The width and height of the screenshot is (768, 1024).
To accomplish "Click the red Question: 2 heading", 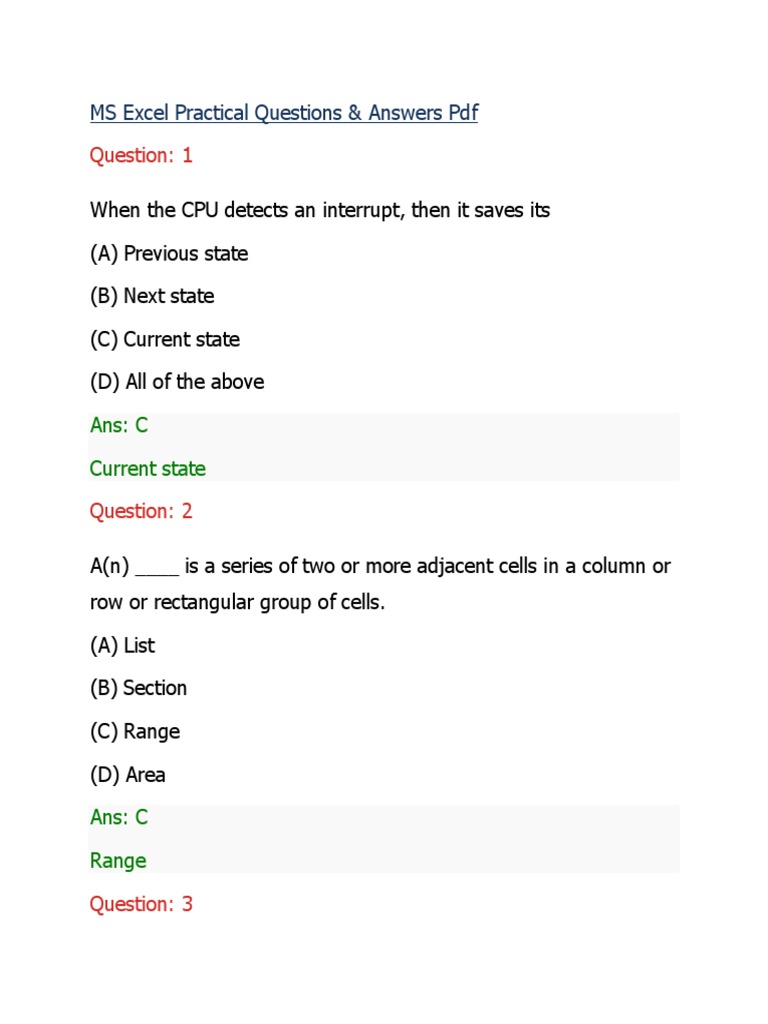I will (x=141, y=511).
